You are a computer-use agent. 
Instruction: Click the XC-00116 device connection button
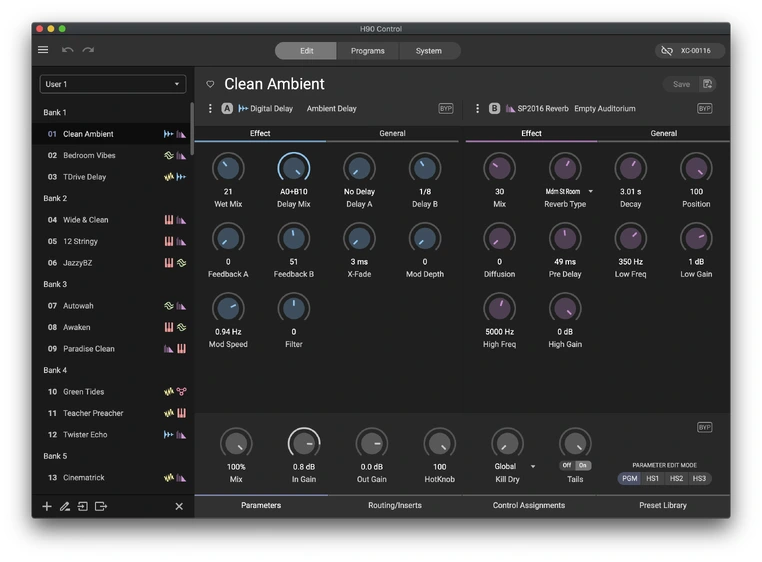coord(690,51)
